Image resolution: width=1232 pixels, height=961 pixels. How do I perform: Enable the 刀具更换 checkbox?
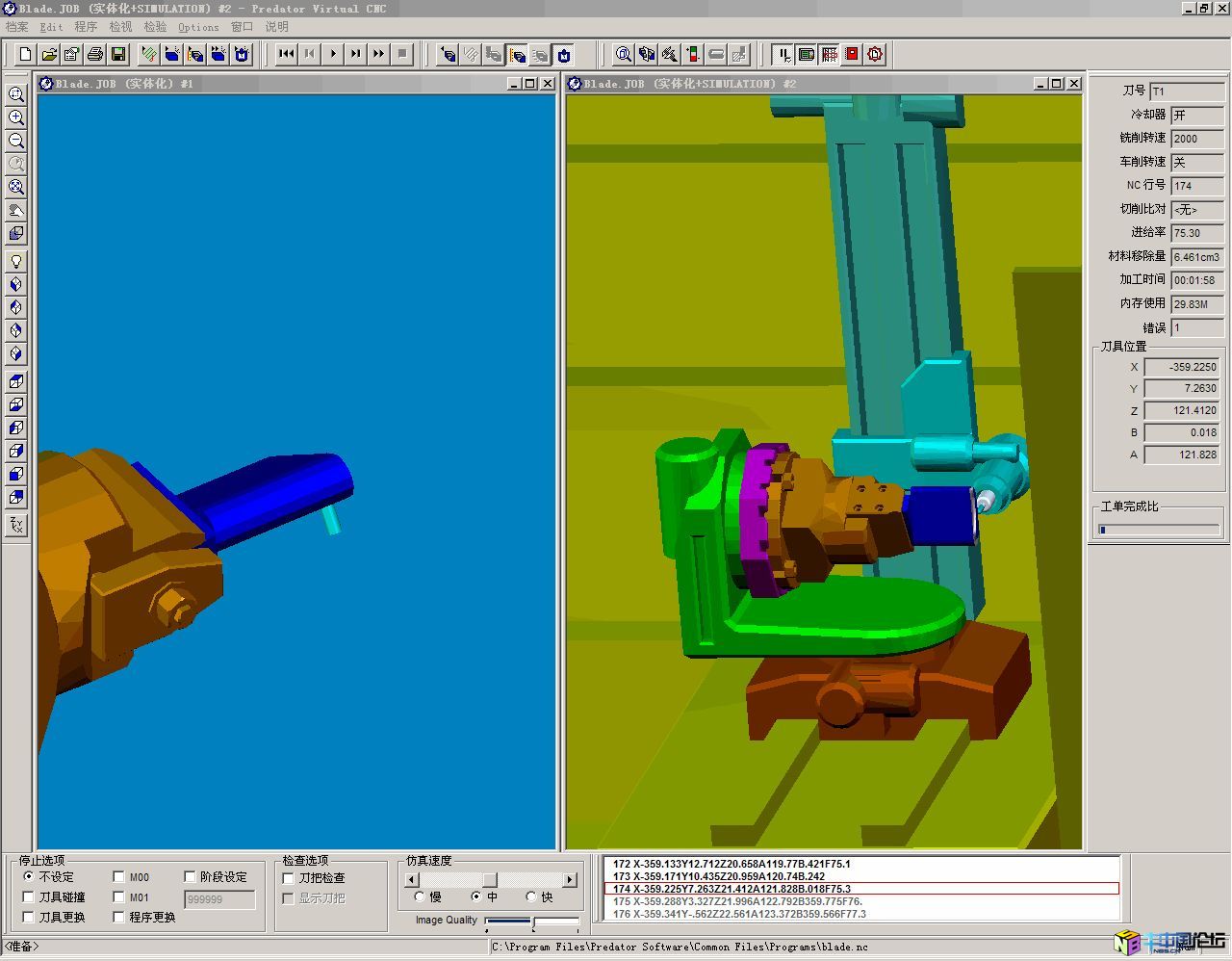tap(29, 918)
